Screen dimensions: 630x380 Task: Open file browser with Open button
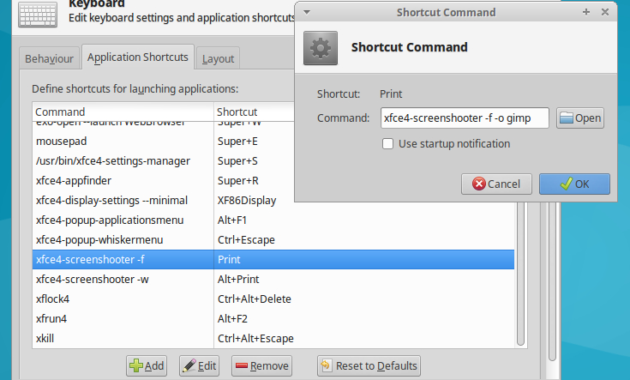(x=580, y=118)
